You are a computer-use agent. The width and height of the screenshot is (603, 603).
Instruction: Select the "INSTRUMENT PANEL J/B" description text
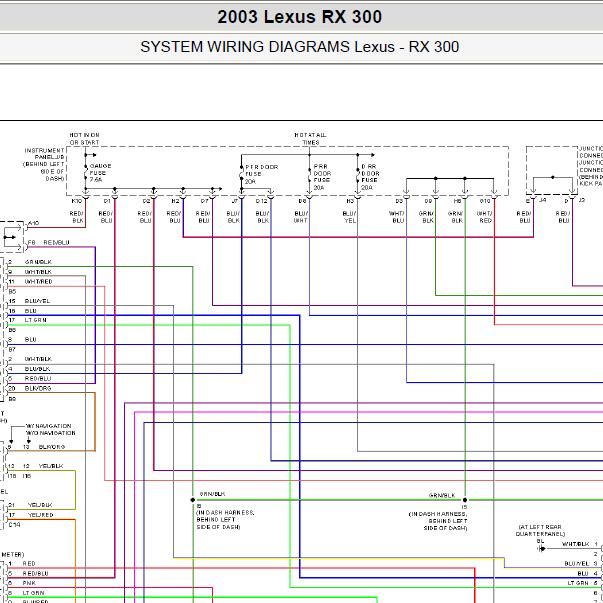[44, 164]
